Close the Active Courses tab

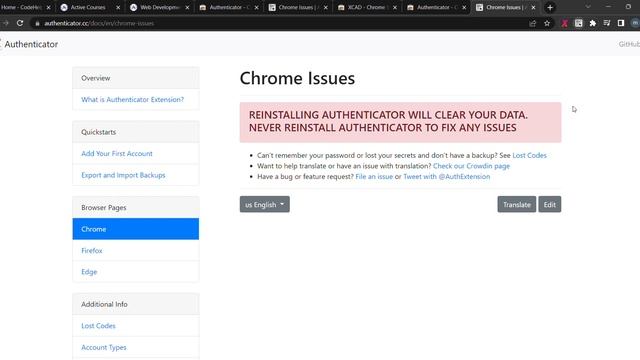(x=118, y=7)
